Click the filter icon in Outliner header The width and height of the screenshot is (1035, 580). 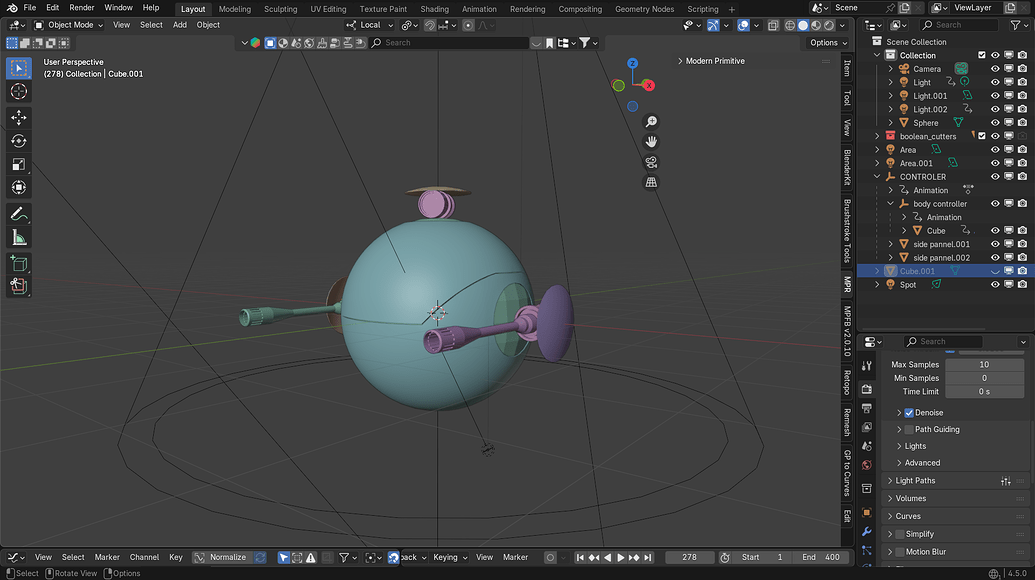click(x=1016, y=25)
